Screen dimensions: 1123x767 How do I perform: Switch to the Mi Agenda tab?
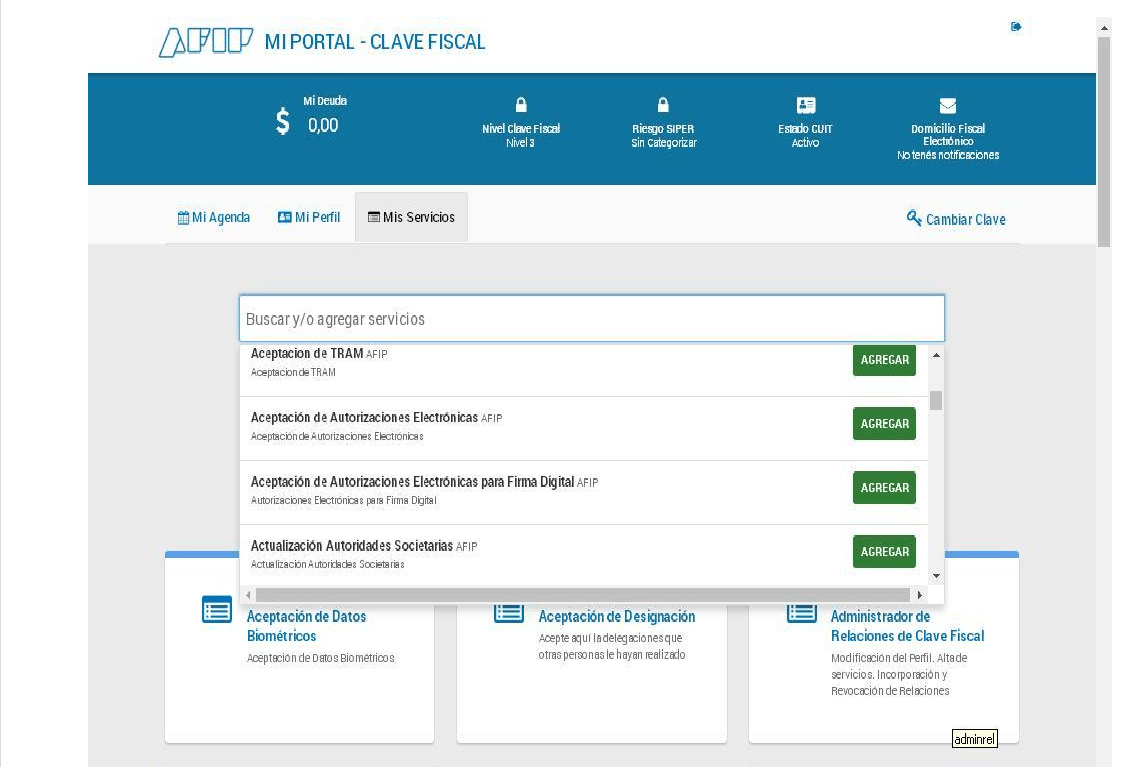click(213, 216)
